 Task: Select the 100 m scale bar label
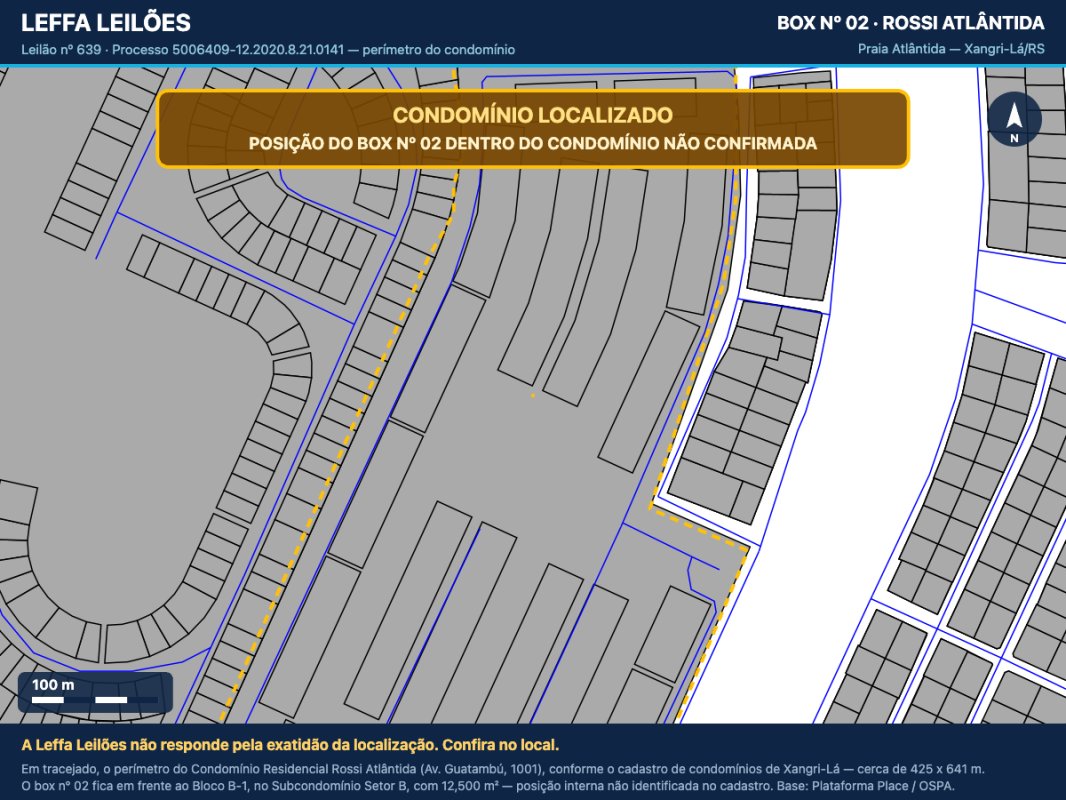(x=53, y=684)
